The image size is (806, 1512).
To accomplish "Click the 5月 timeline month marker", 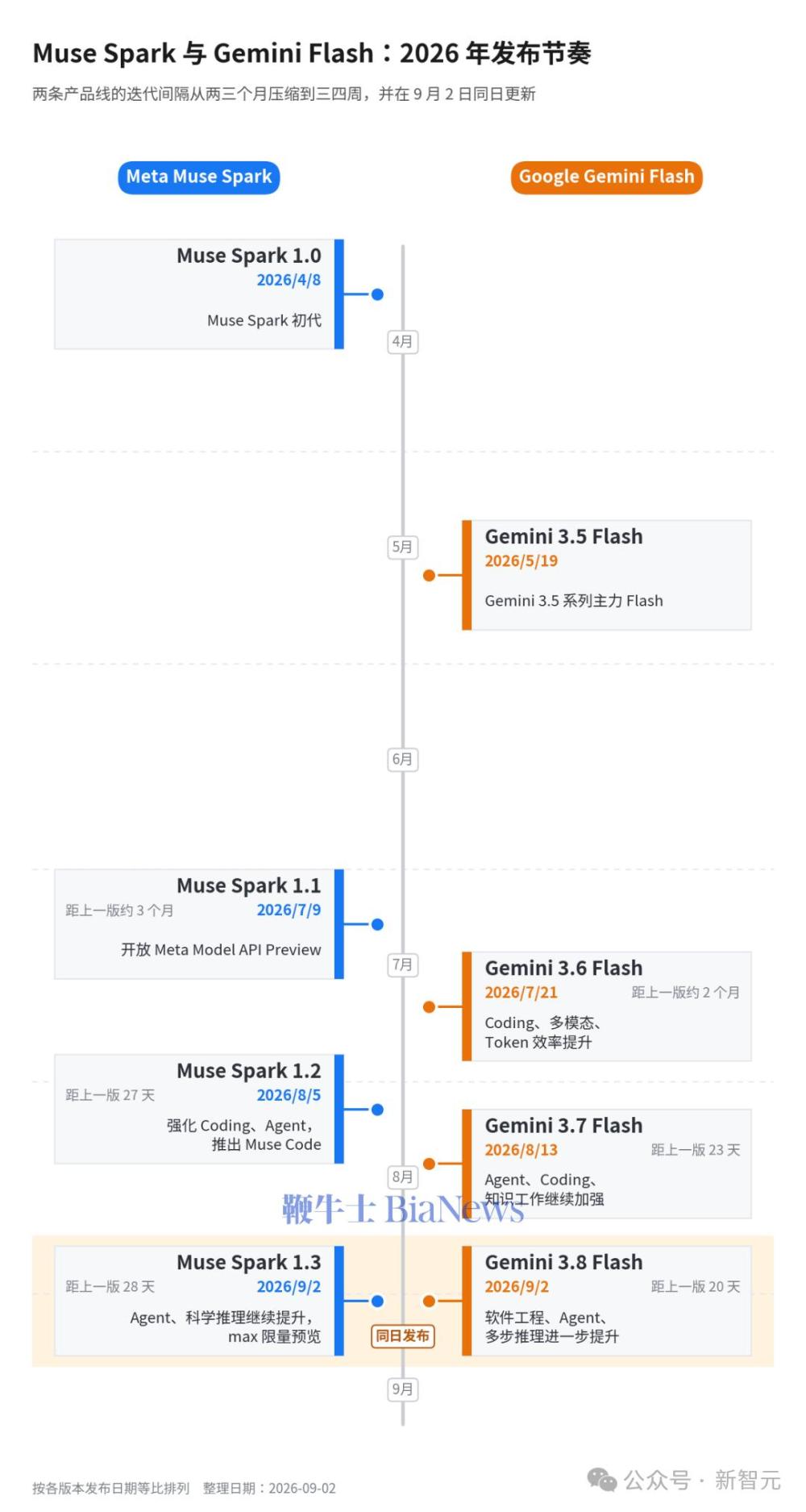I will click(x=402, y=547).
